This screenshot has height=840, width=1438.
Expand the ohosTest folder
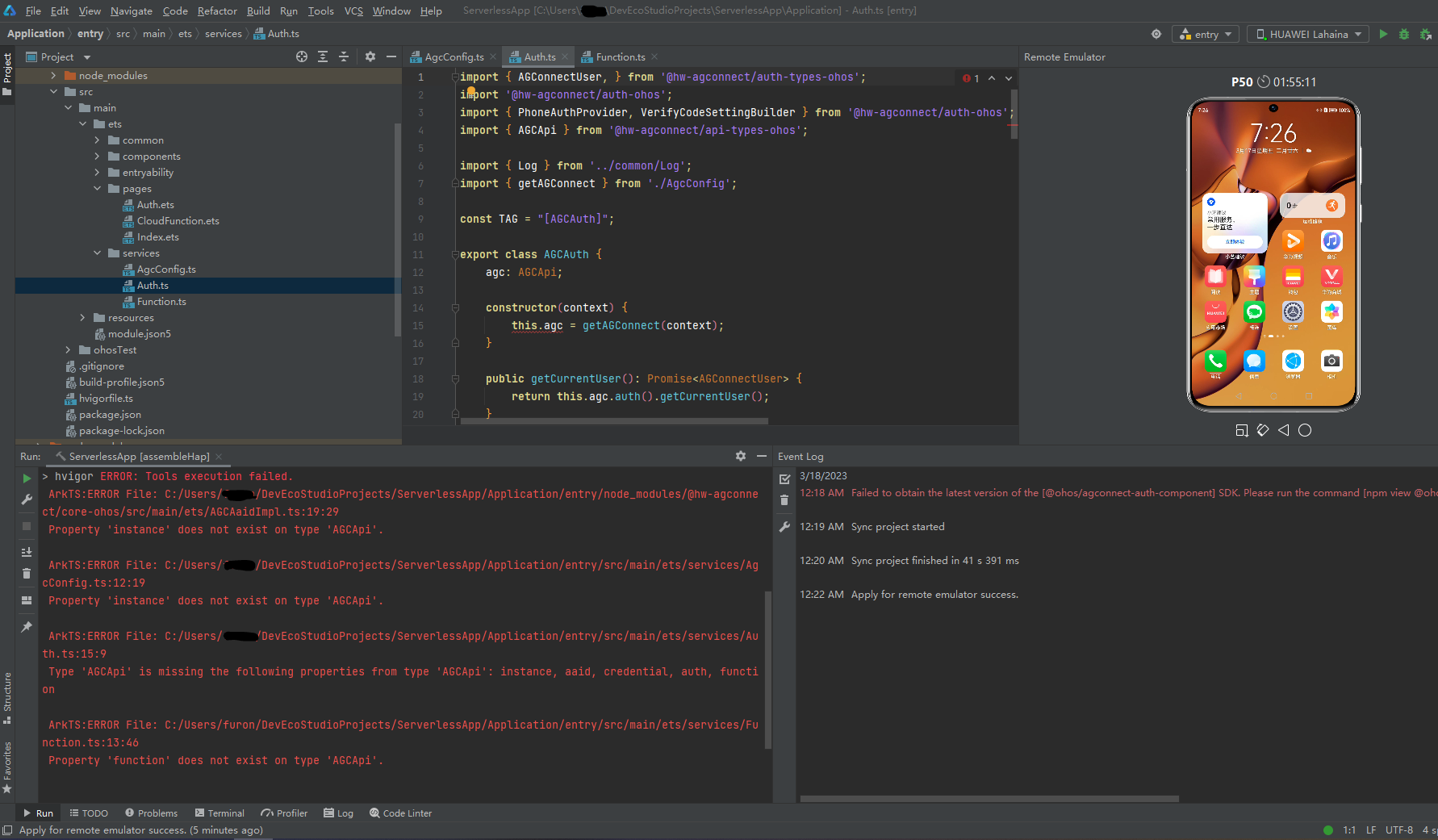tap(69, 349)
